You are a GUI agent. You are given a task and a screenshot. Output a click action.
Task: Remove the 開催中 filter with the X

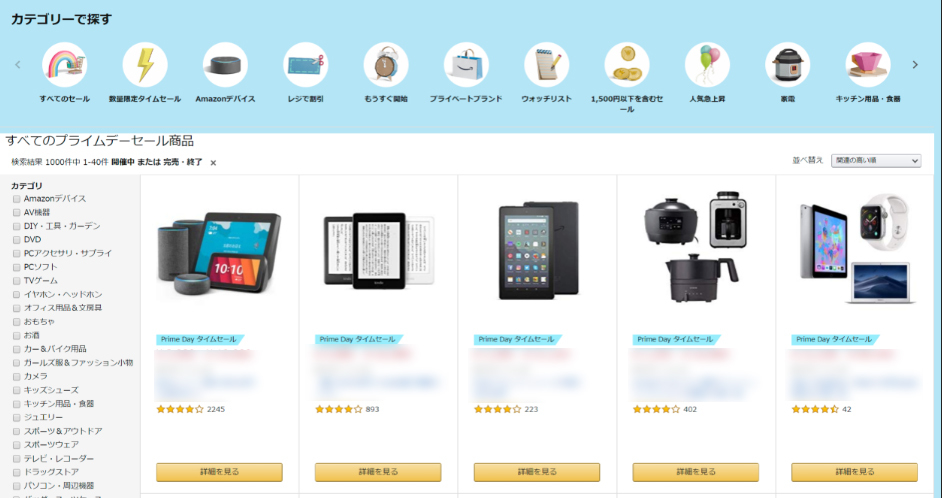tap(213, 163)
